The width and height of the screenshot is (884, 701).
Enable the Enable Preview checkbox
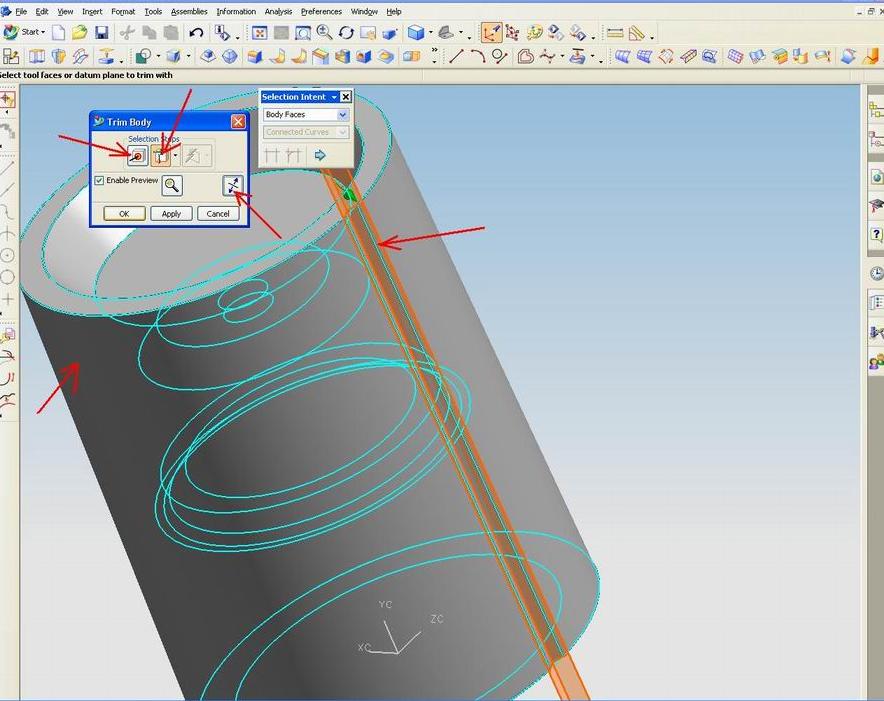(98, 182)
